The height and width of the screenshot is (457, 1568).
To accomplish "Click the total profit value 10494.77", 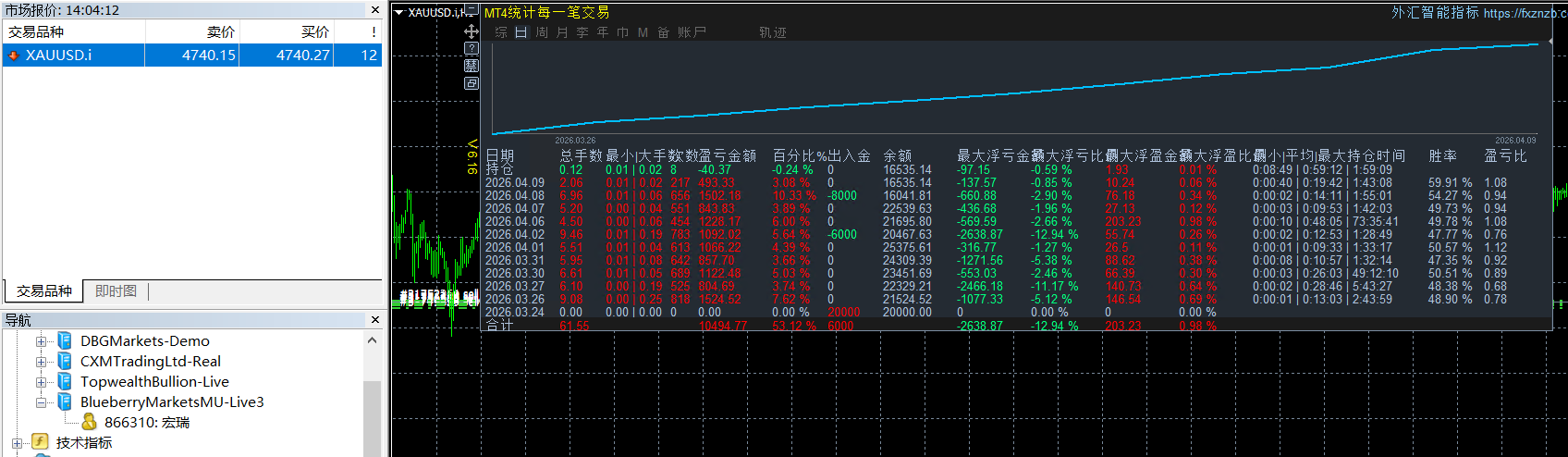I will point(723,327).
